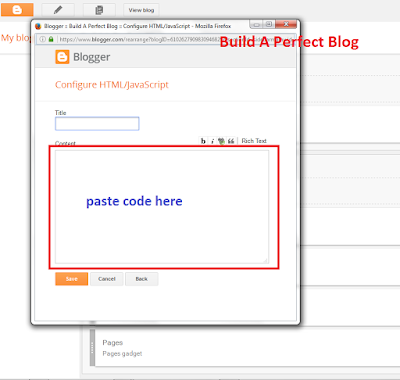Click the site info icon in address bar
Screen dimensions: 400x380
43,39
